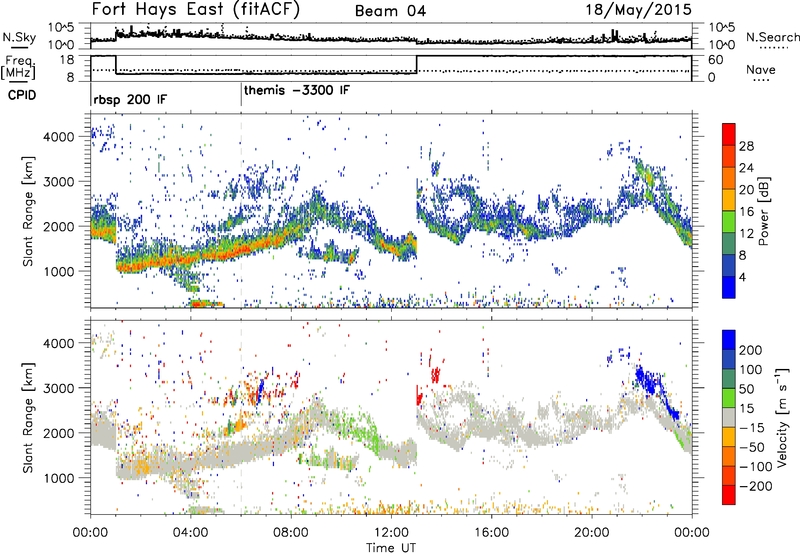Click the '1000' tick on power panel axis
The width and height of the screenshot is (800, 554).
[x=59, y=271]
